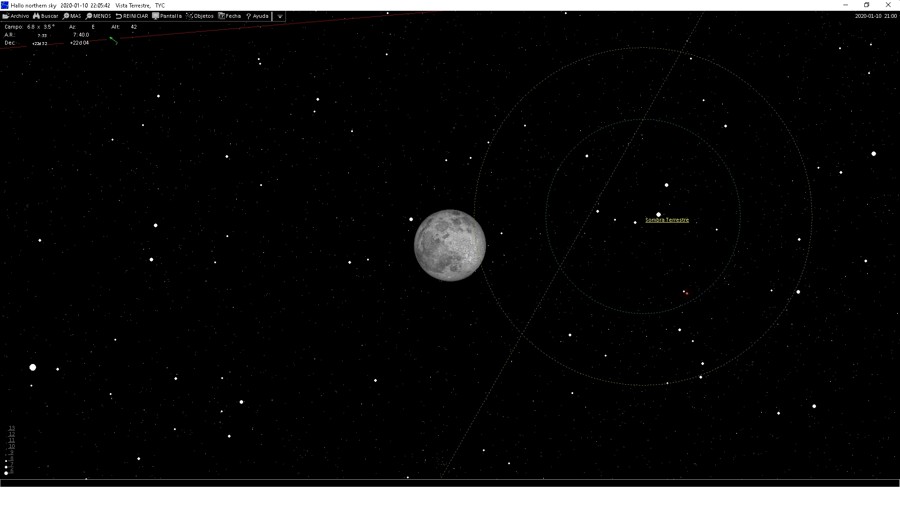Open the Fecha date menu
Screen dimensions: 900x506
tap(230, 16)
